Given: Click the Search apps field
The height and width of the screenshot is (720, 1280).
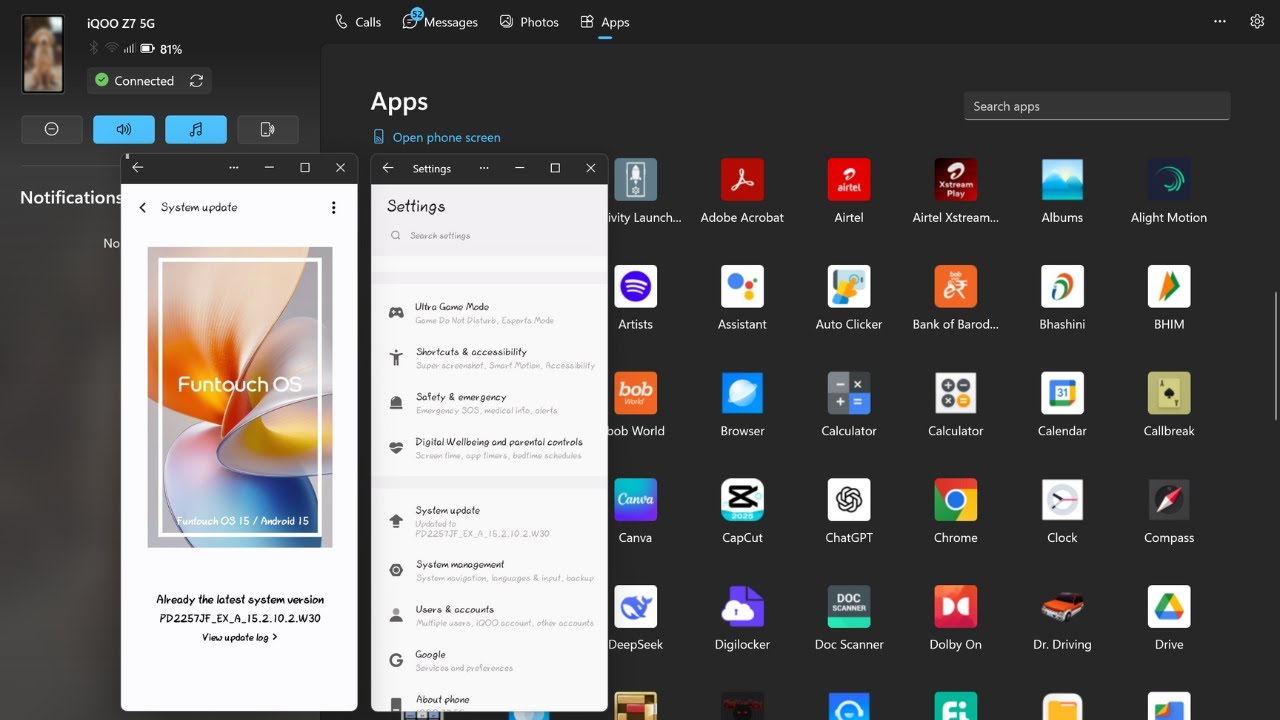Looking at the screenshot, I should [1097, 106].
